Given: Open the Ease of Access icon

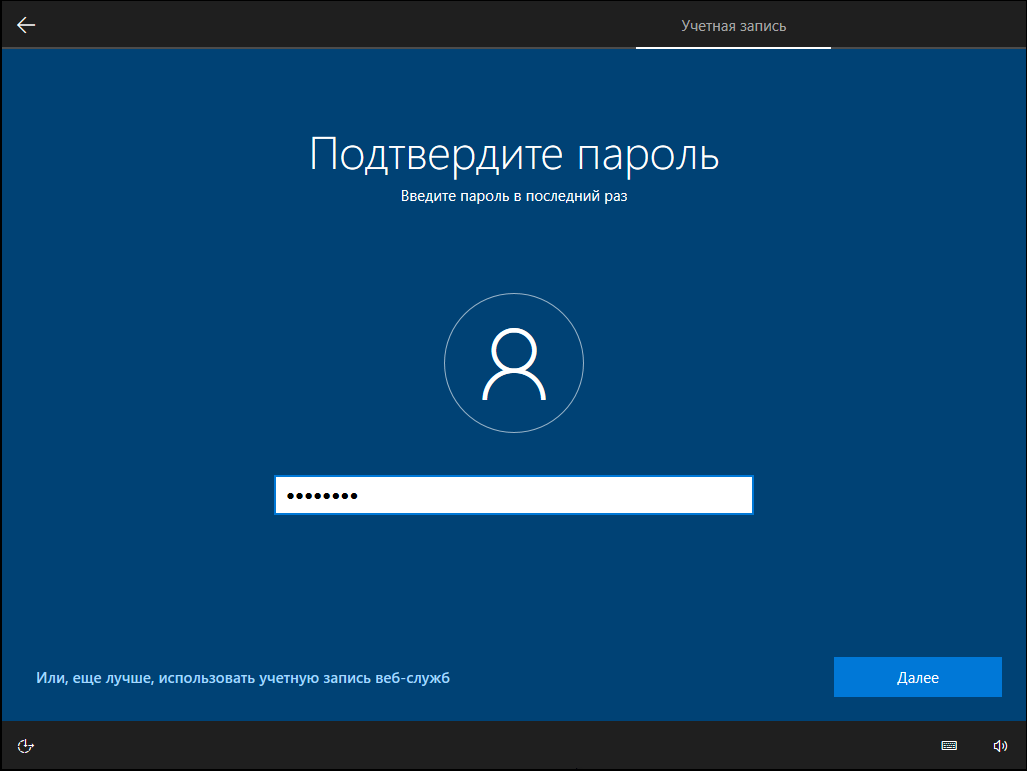Looking at the screenshot, I should (26, 746).
